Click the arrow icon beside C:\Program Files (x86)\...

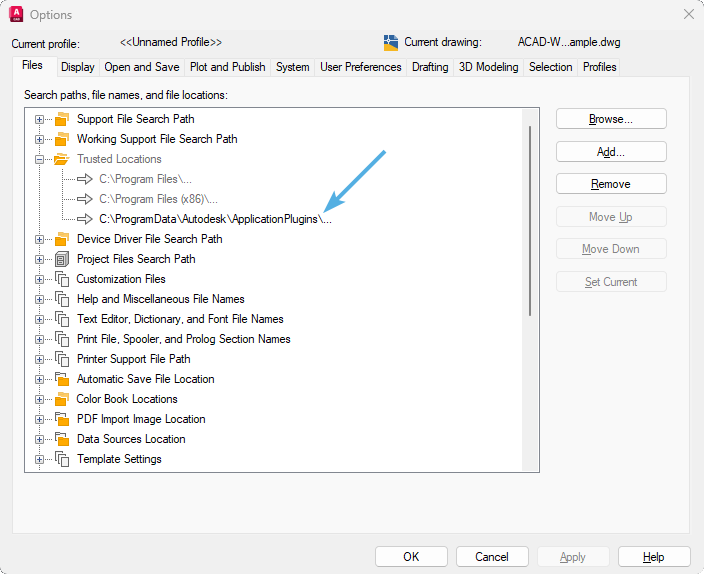[x=84, y=199]
